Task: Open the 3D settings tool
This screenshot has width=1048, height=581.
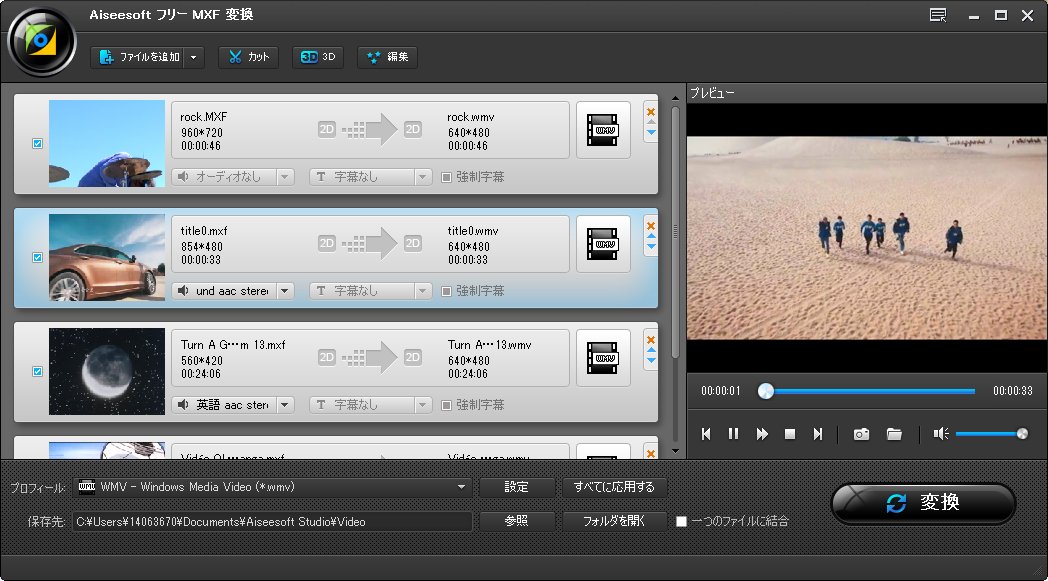Action: [318, 57]
